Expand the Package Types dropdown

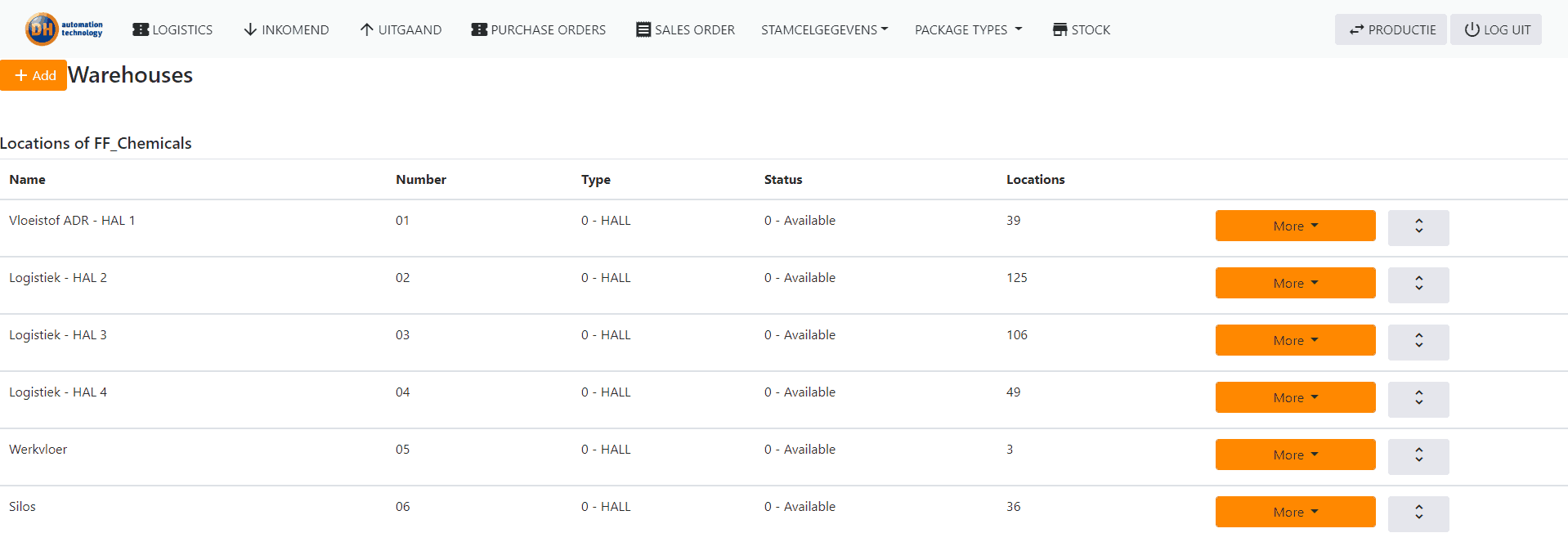(968, 29)
